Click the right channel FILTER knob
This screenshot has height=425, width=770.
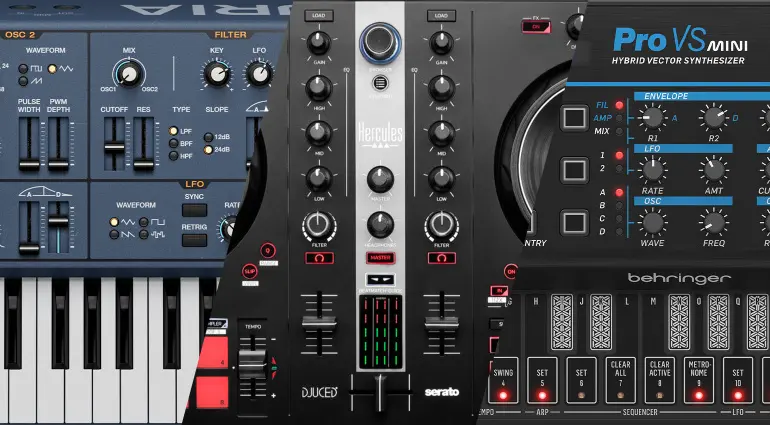click(x=441, y=226)
